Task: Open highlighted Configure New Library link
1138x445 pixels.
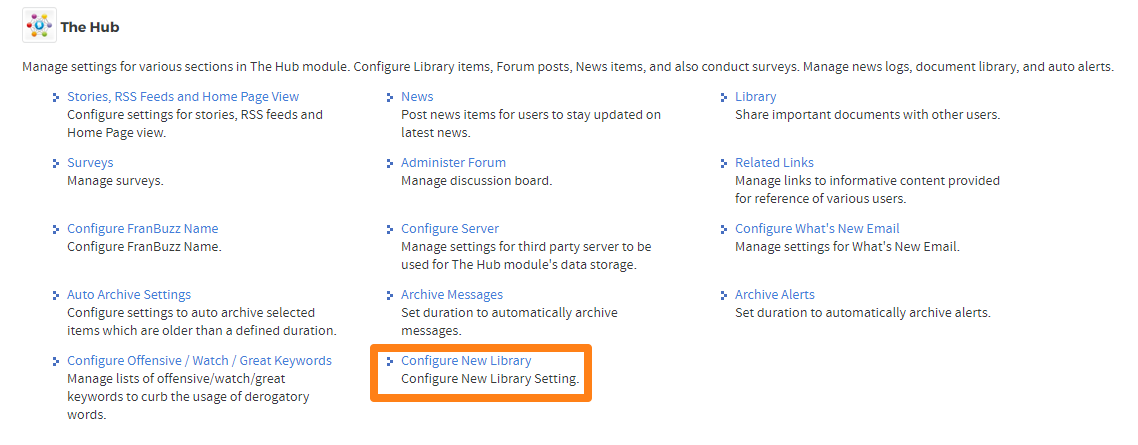Action: tap(466, 361)
